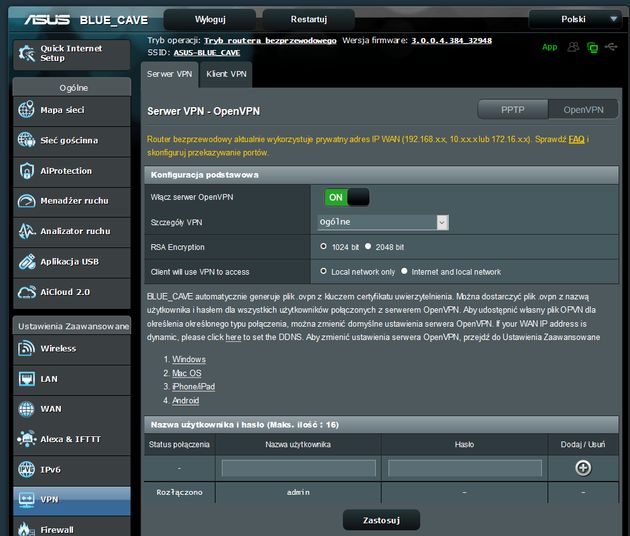Click the Alexa & IFTTT icon
630x536 pixels.
(x=27, y=439)
